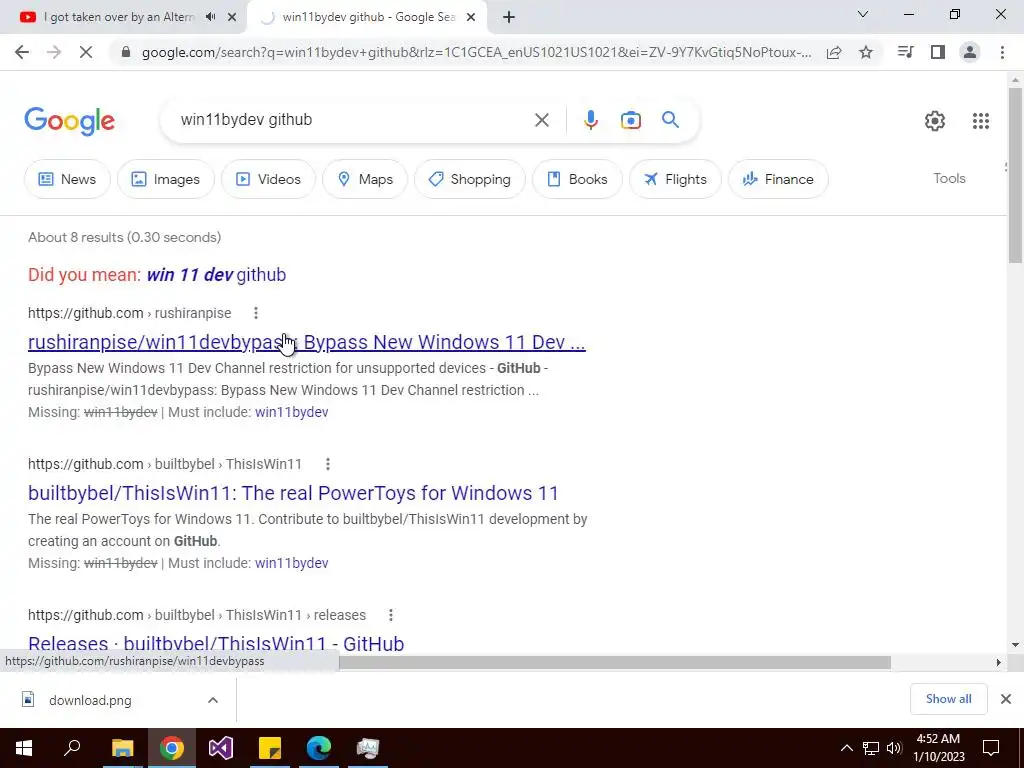Open options for builtbybel ThisIsWin11 result
1024x768 pixels.
tap(328, 464)
